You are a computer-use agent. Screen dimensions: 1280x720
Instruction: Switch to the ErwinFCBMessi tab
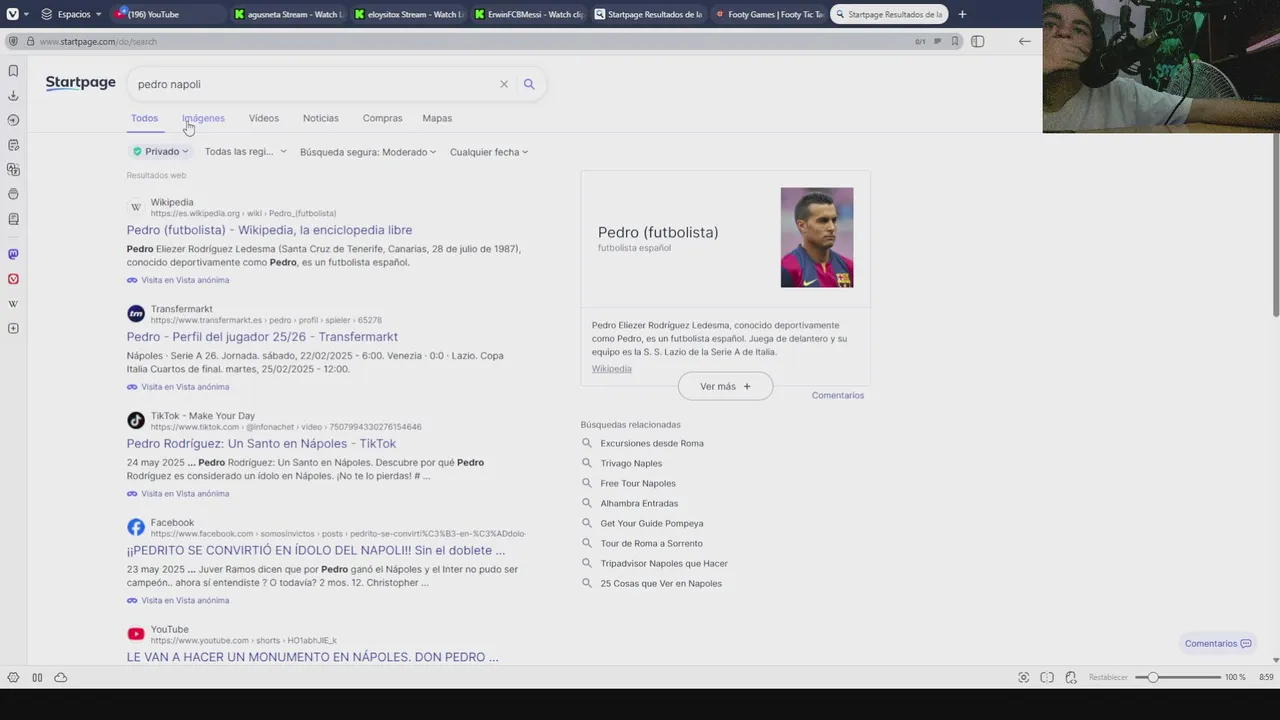(528, 14)
